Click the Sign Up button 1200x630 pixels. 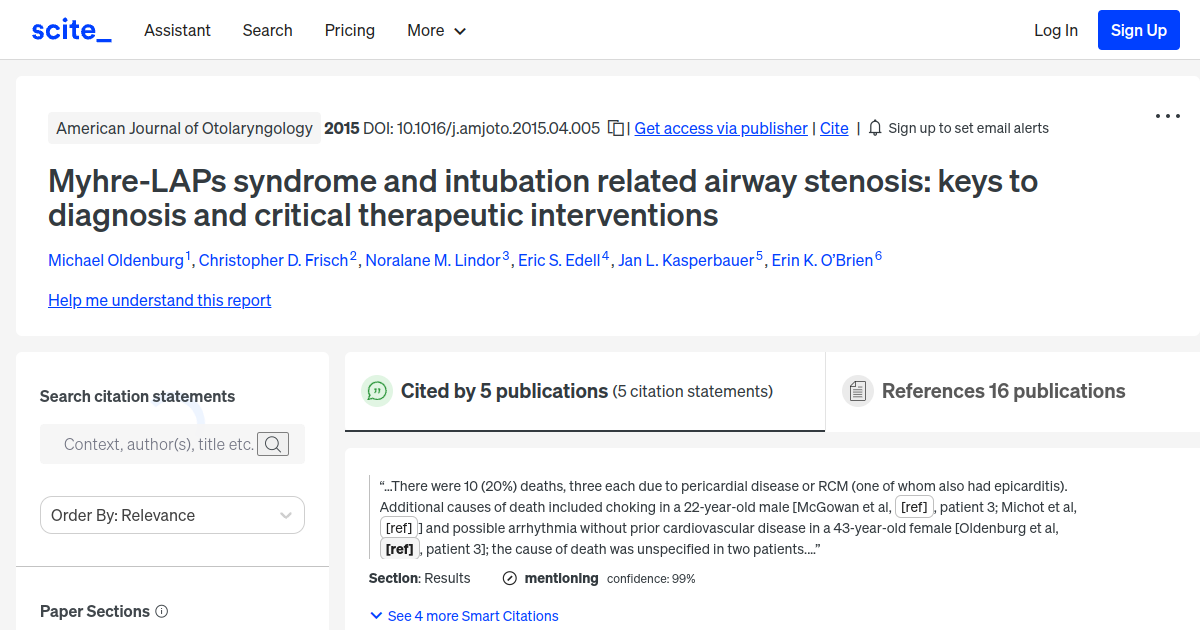(x=1138, y=29)
